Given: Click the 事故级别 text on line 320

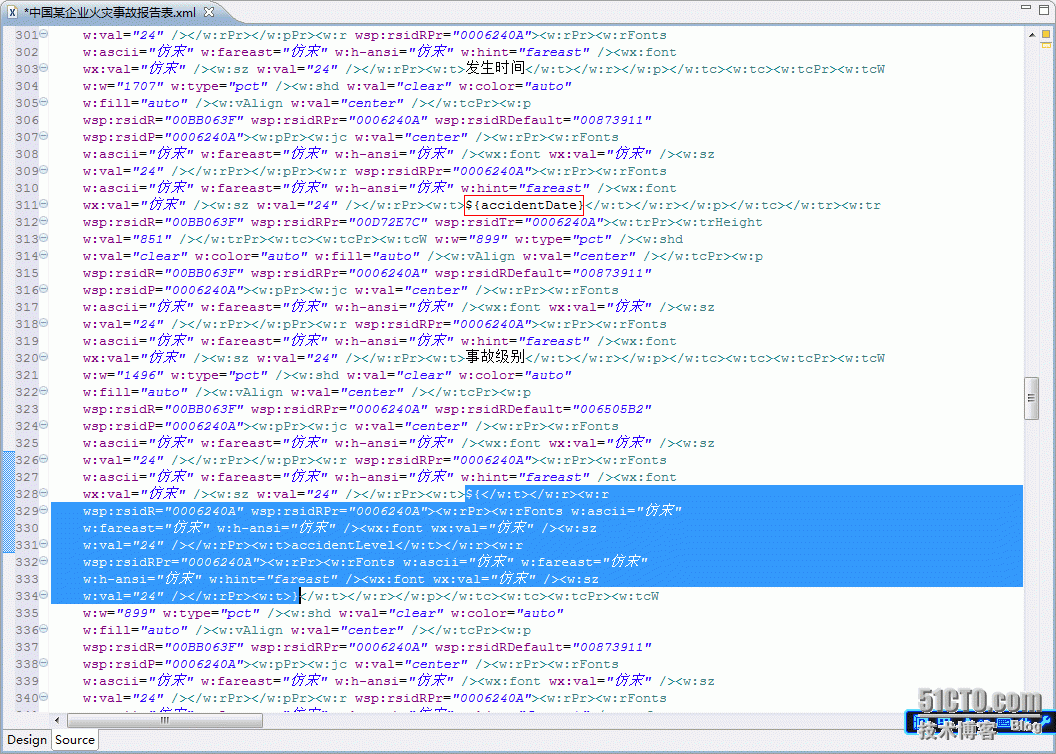Looking at the screenshot, I should pyautogui.click(x=495, y=357).
